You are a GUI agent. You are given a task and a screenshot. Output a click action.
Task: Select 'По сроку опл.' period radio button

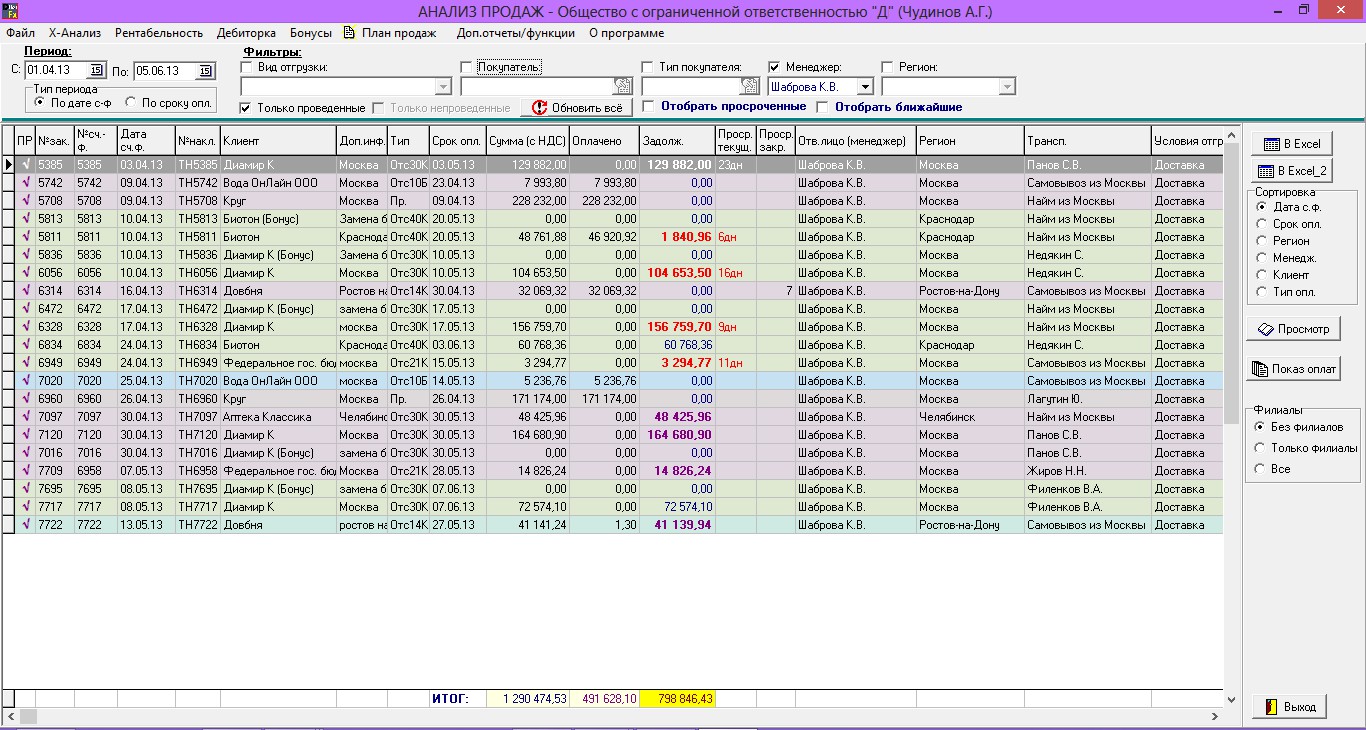(x=130, y=102)
